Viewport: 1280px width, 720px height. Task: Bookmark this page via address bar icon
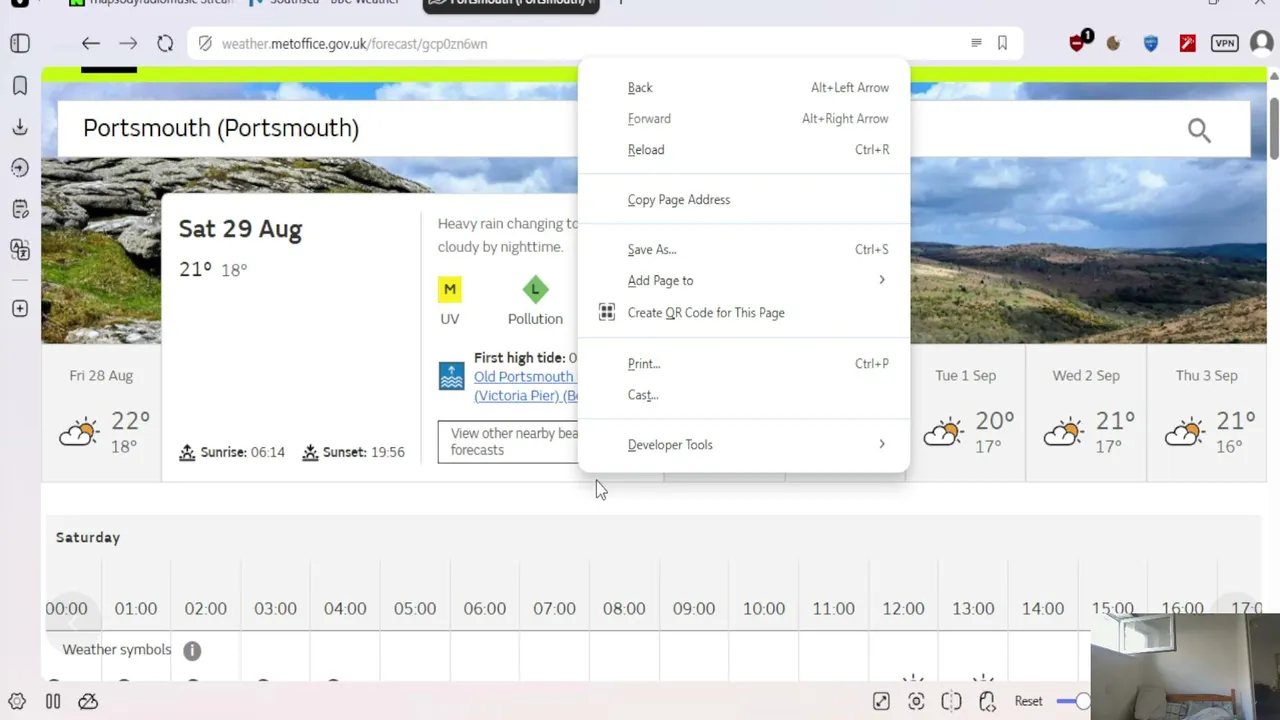tap(1002, 43)
